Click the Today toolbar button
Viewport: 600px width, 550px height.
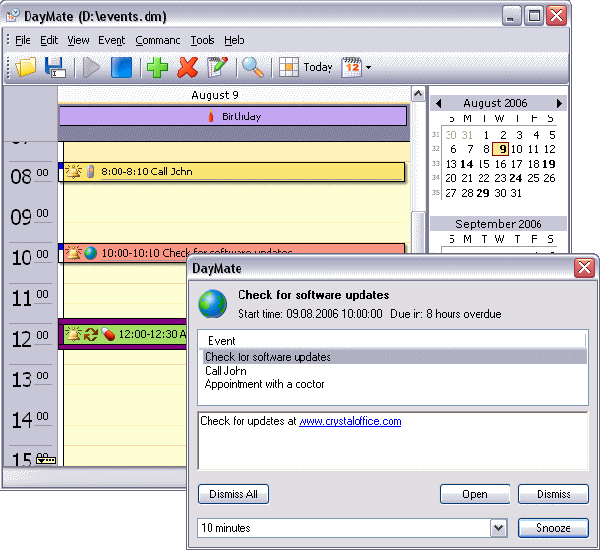(318, 67)
